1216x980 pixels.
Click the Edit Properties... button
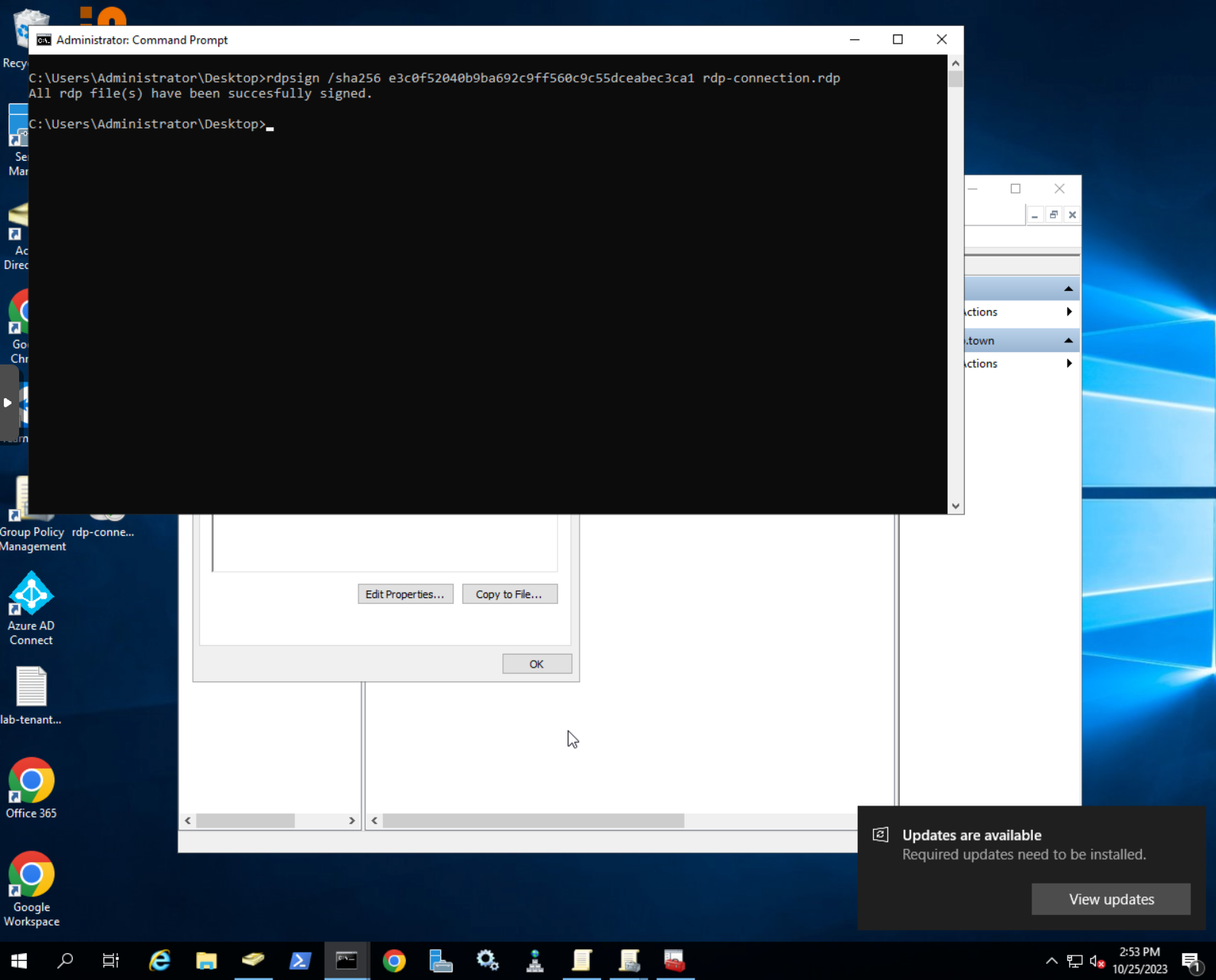coord(405,594)
